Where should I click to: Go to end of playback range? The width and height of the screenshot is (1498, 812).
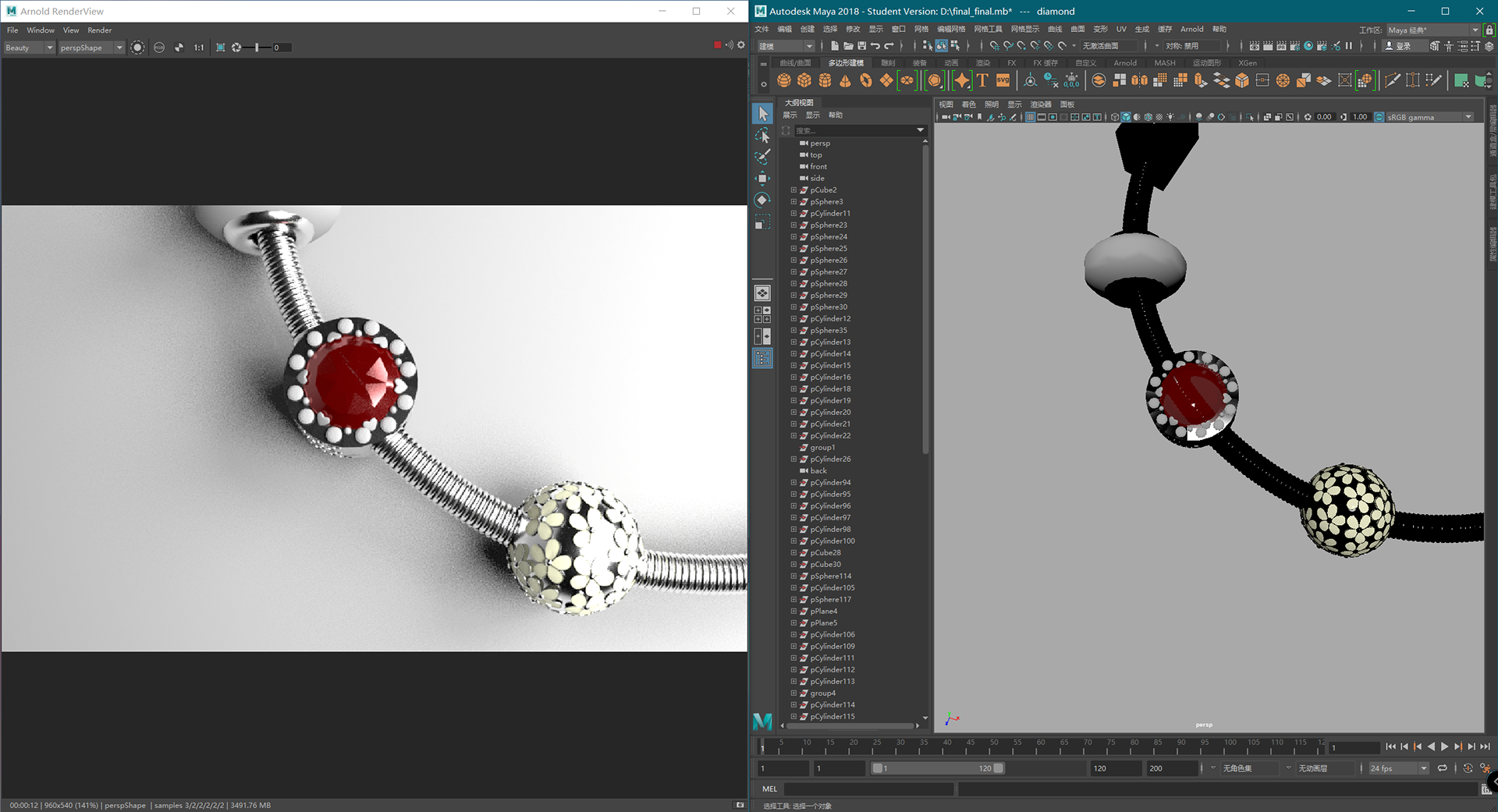(x=1485, y=747)
